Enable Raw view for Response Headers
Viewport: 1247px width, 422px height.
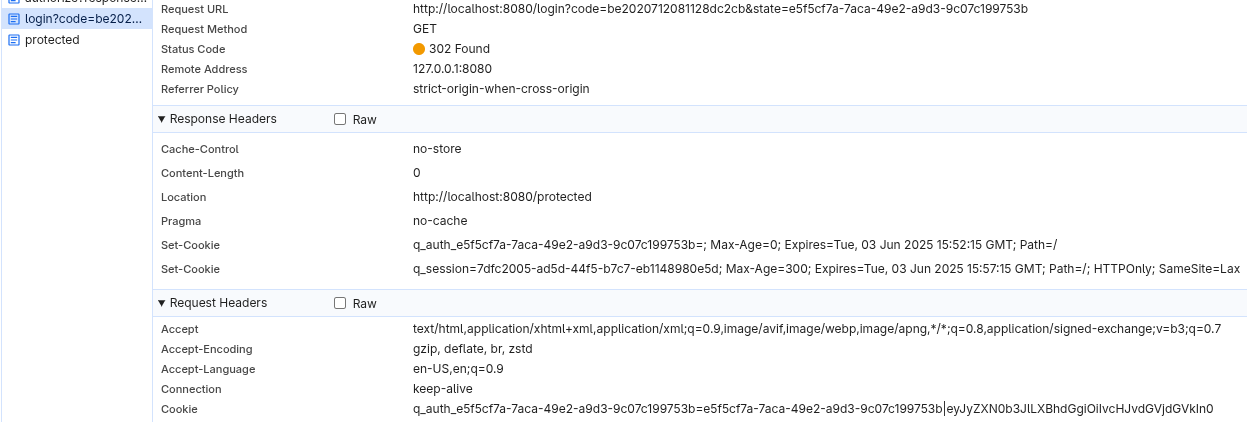tap(340, 119)
